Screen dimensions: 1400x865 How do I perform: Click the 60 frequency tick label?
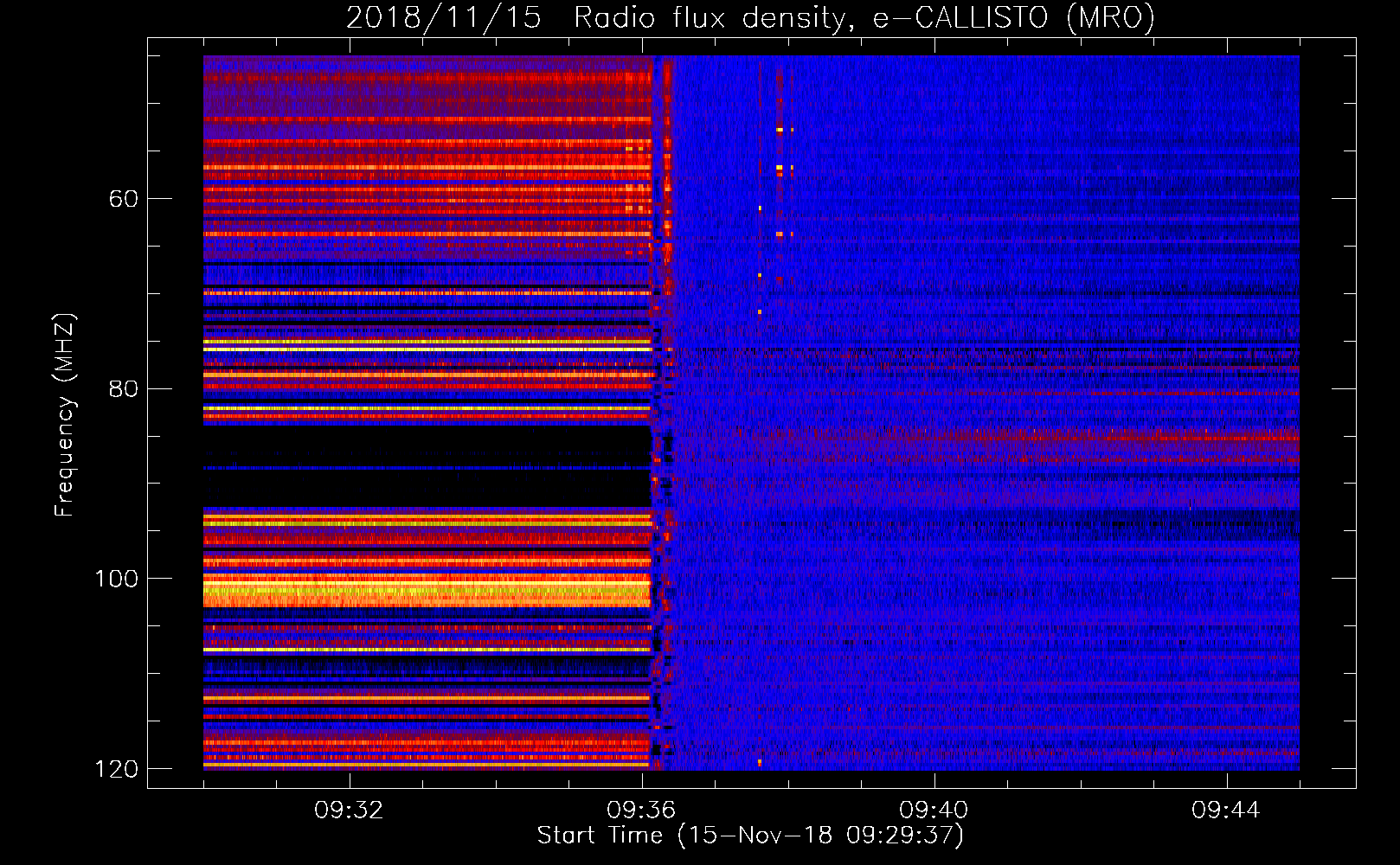point(124,199)
